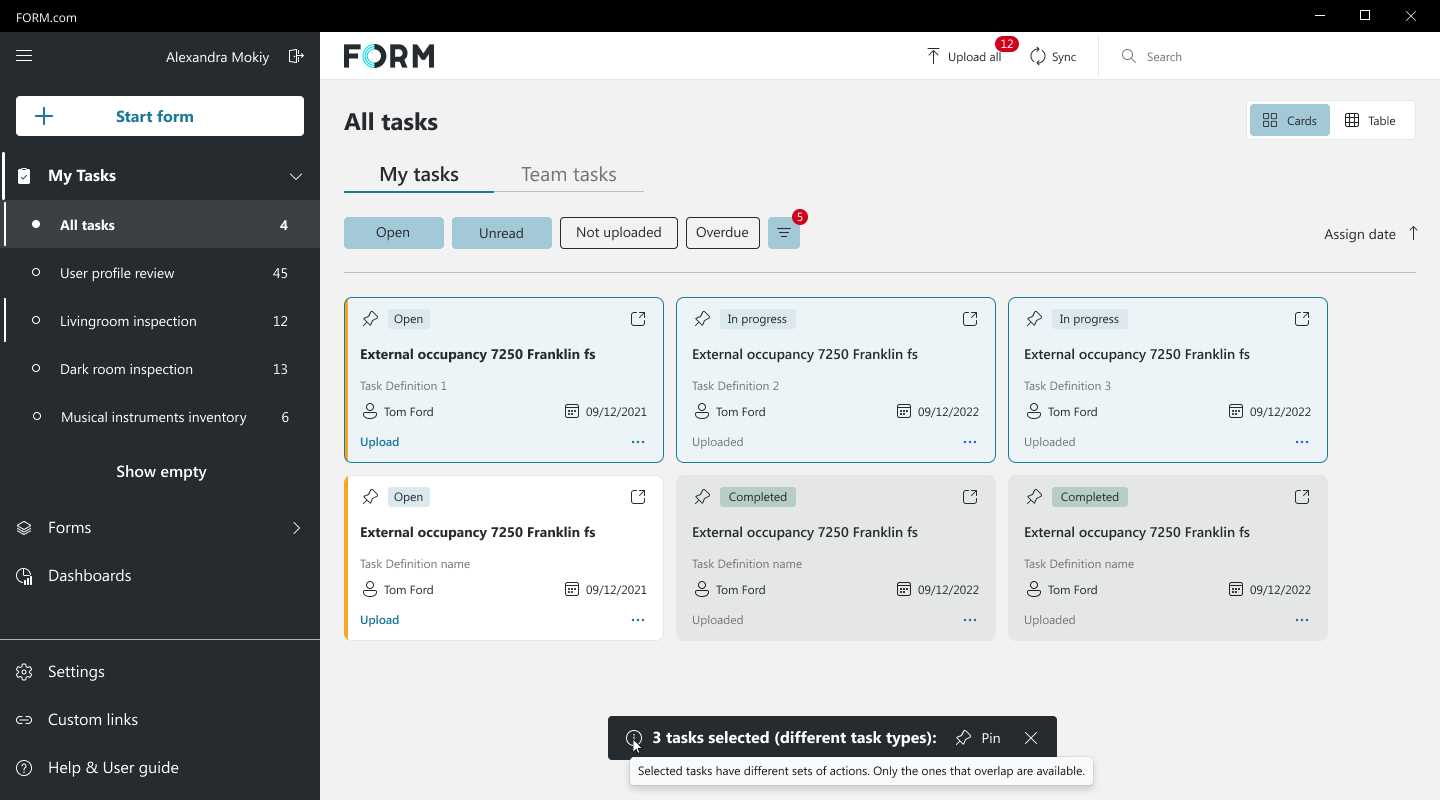Click the Start form button

pyautogui.click(x=160, y=116)
